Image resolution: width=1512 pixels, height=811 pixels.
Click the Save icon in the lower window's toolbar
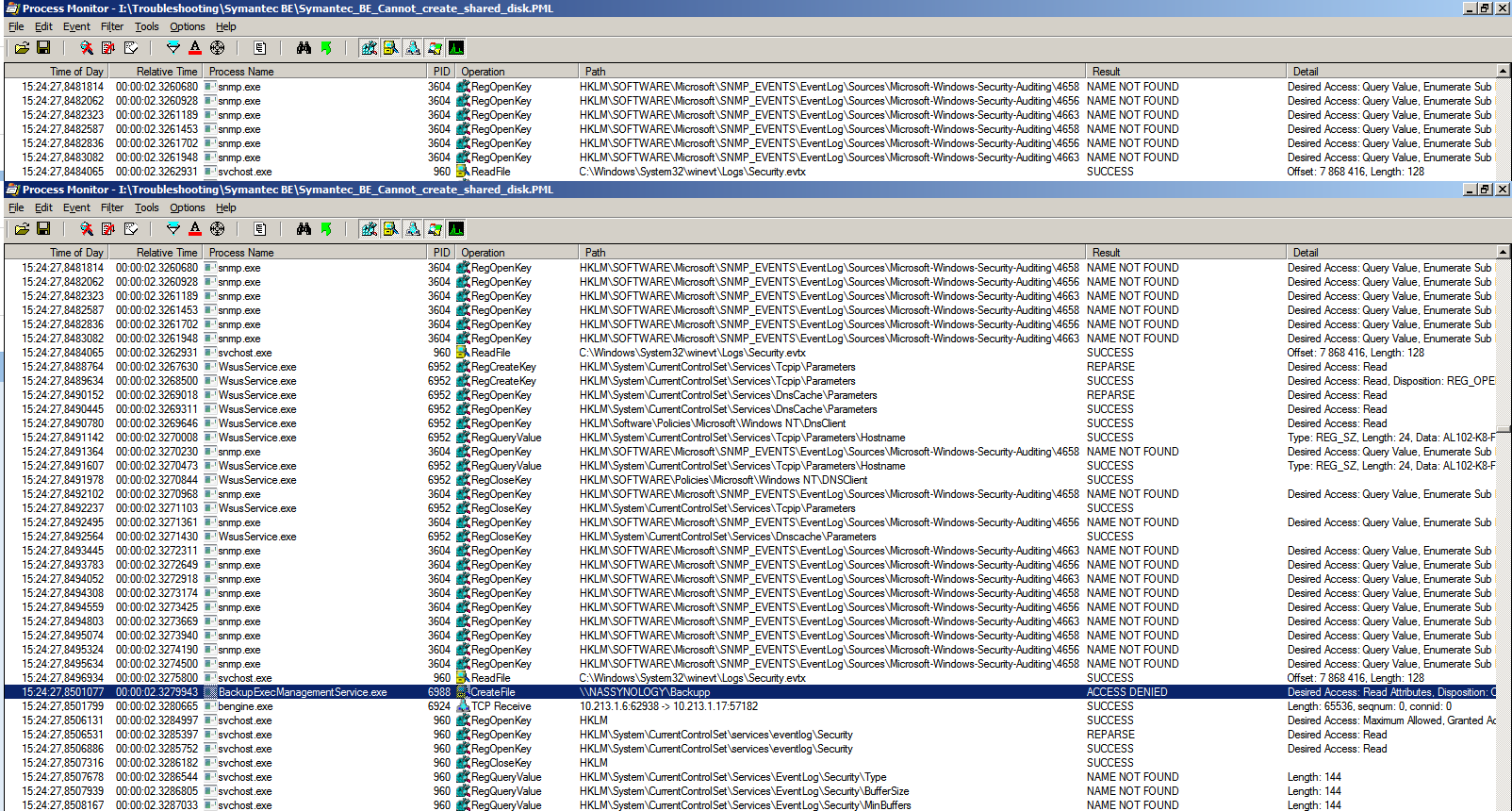43,229
